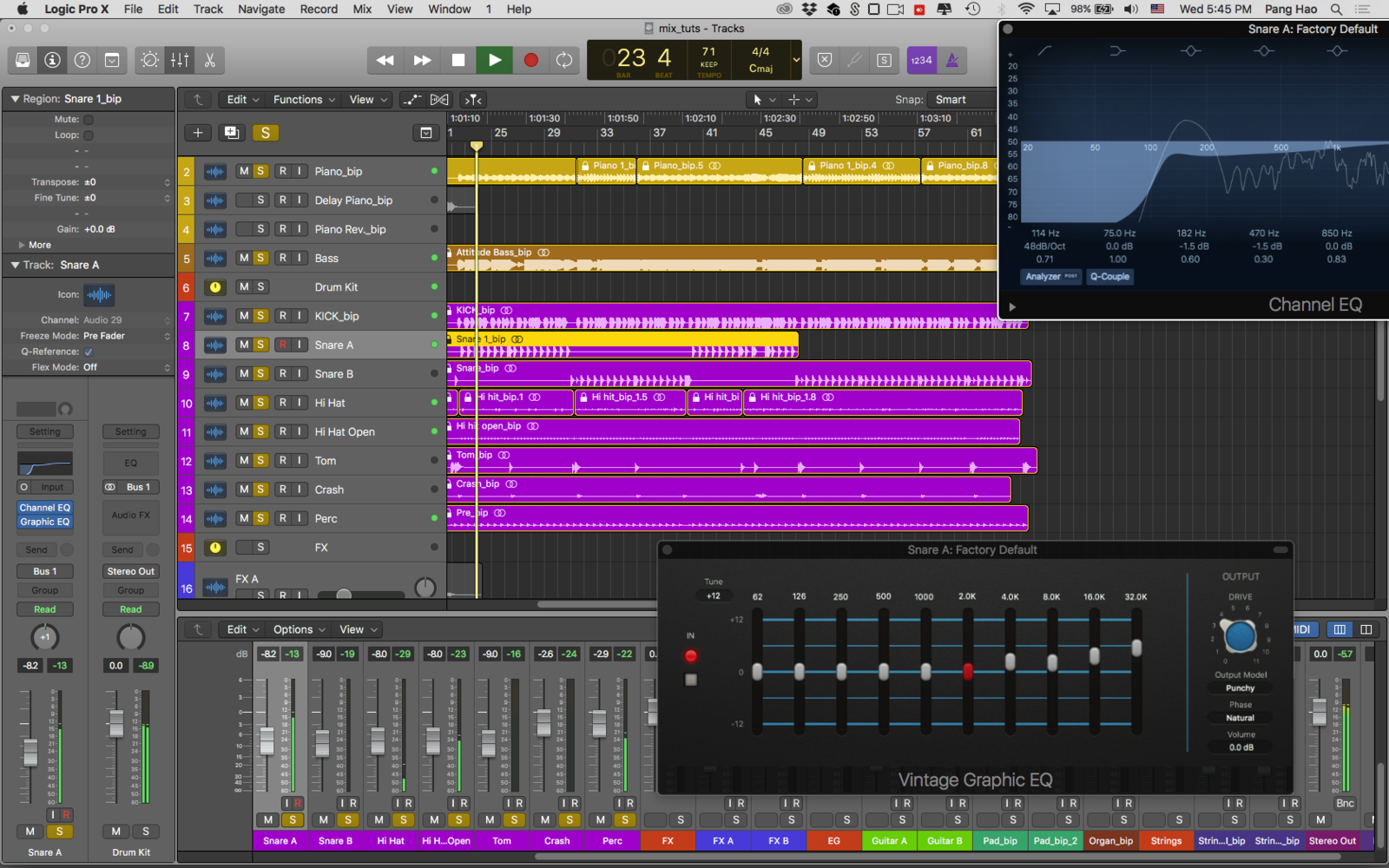This screenshot has width=1389, height=868.
Task: Click the Channel EQ plug-in slot
Action: 45,508
